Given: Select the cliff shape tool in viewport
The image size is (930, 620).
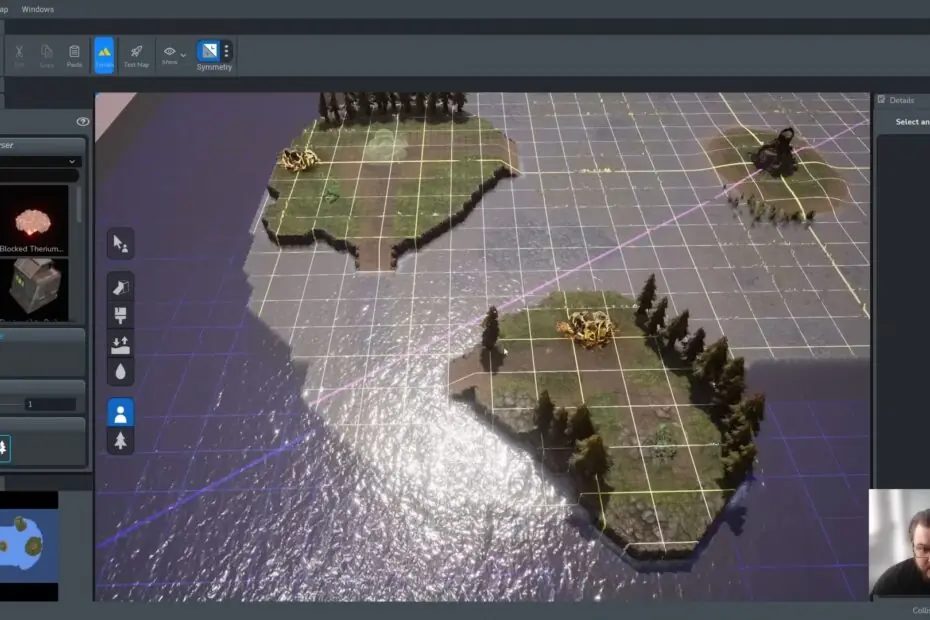Looking at the screenshot, I should (120, 288).
